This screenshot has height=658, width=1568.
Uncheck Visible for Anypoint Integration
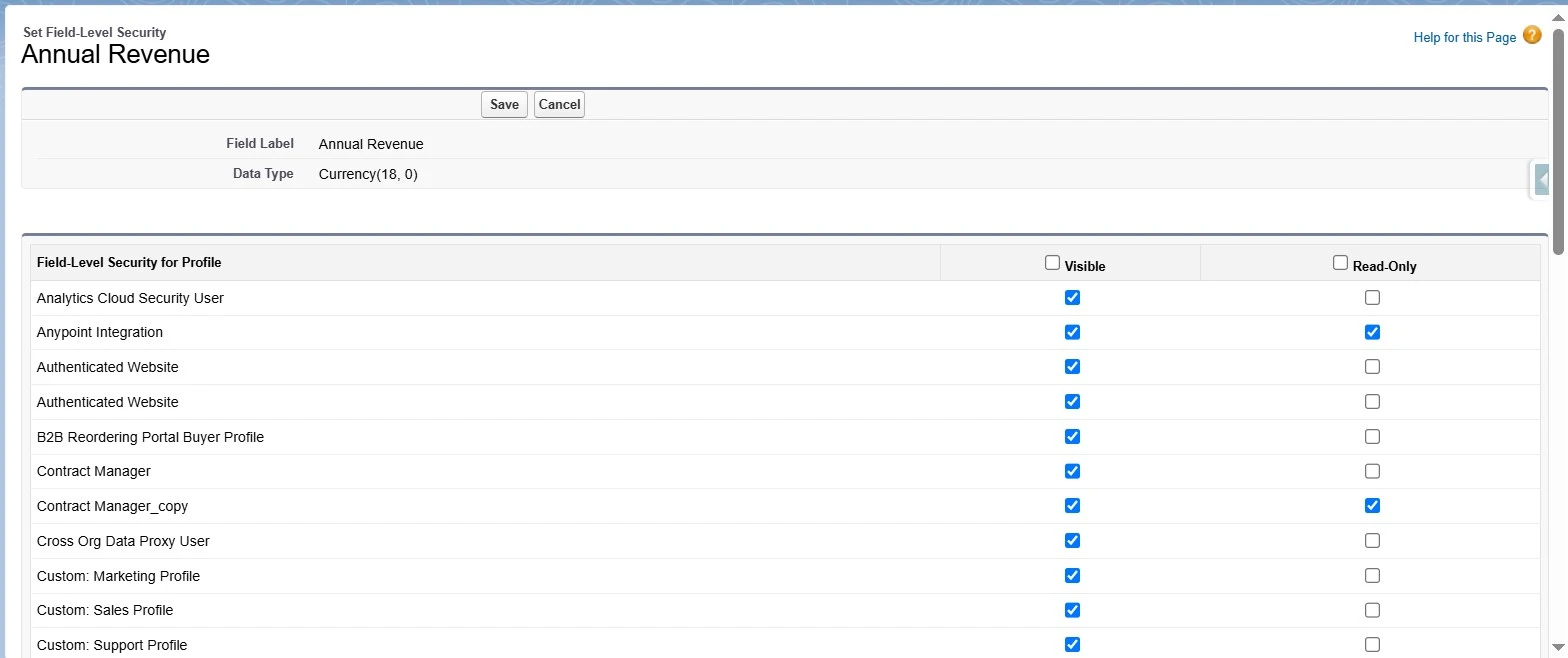(x=1072, y=332)
